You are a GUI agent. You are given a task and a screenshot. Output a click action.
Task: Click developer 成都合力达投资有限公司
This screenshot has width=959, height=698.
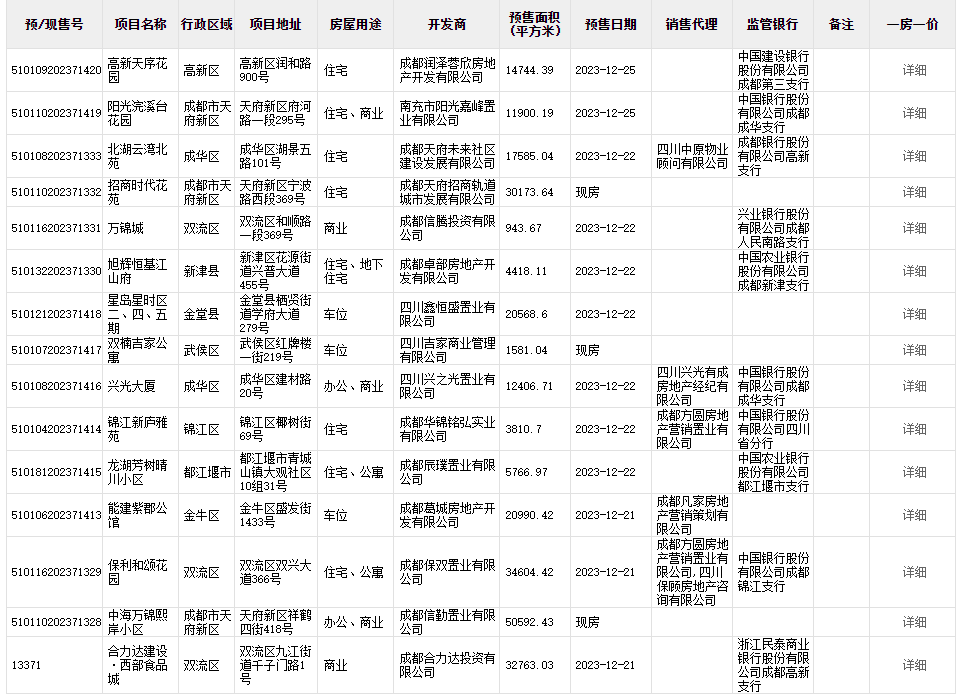[447, 665]
